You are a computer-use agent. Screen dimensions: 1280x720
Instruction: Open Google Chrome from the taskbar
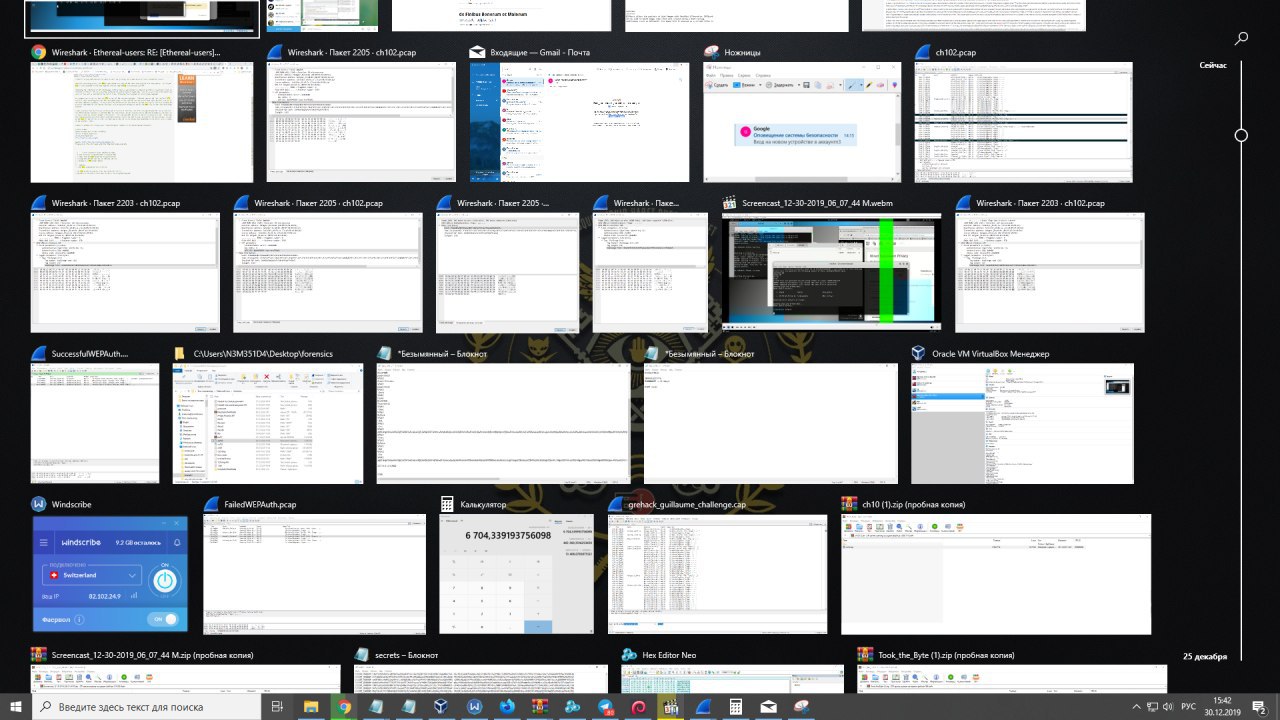(x=343, y=707)
